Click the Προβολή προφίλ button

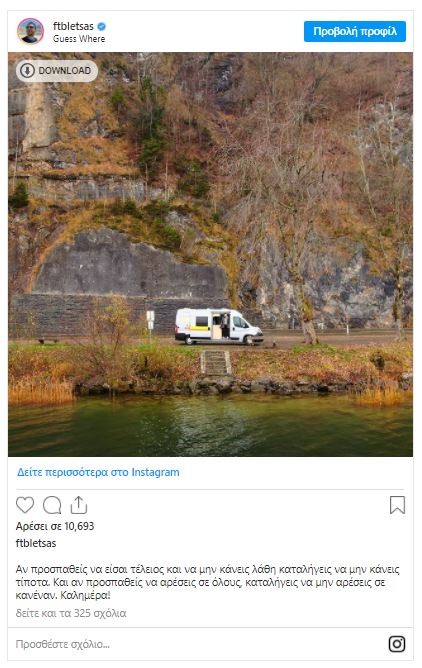point(355,32)
